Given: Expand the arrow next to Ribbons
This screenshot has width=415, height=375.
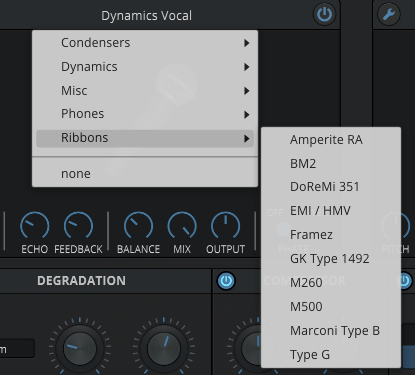Looking at the screenshot, I should (246, 138).
